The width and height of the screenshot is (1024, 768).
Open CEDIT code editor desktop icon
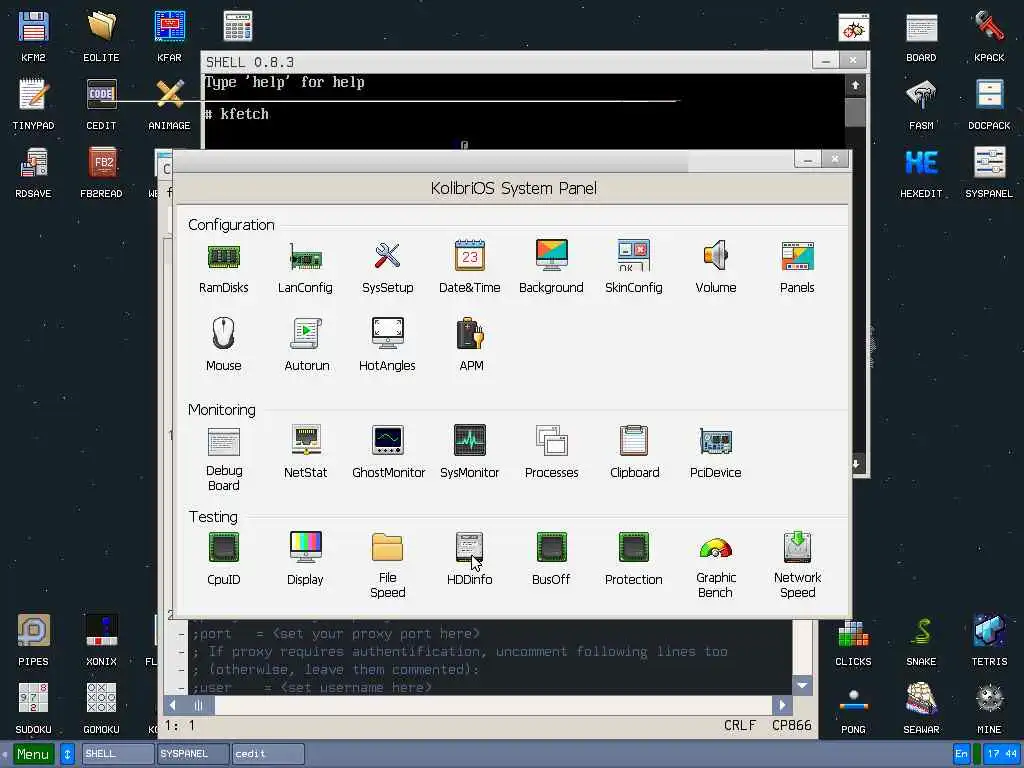pos(101,104)
